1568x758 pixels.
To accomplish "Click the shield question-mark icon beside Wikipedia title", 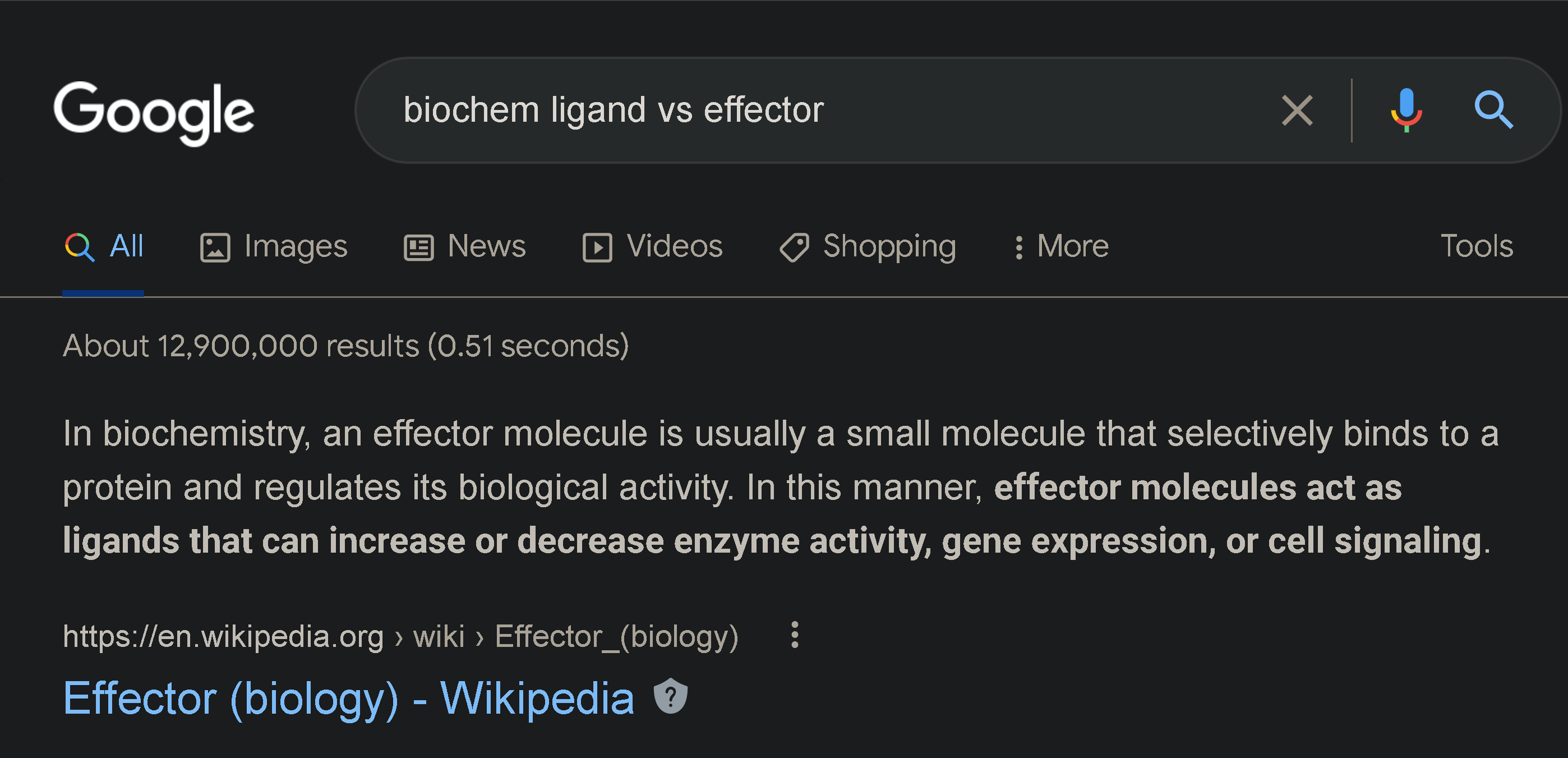I will (670, 696).
